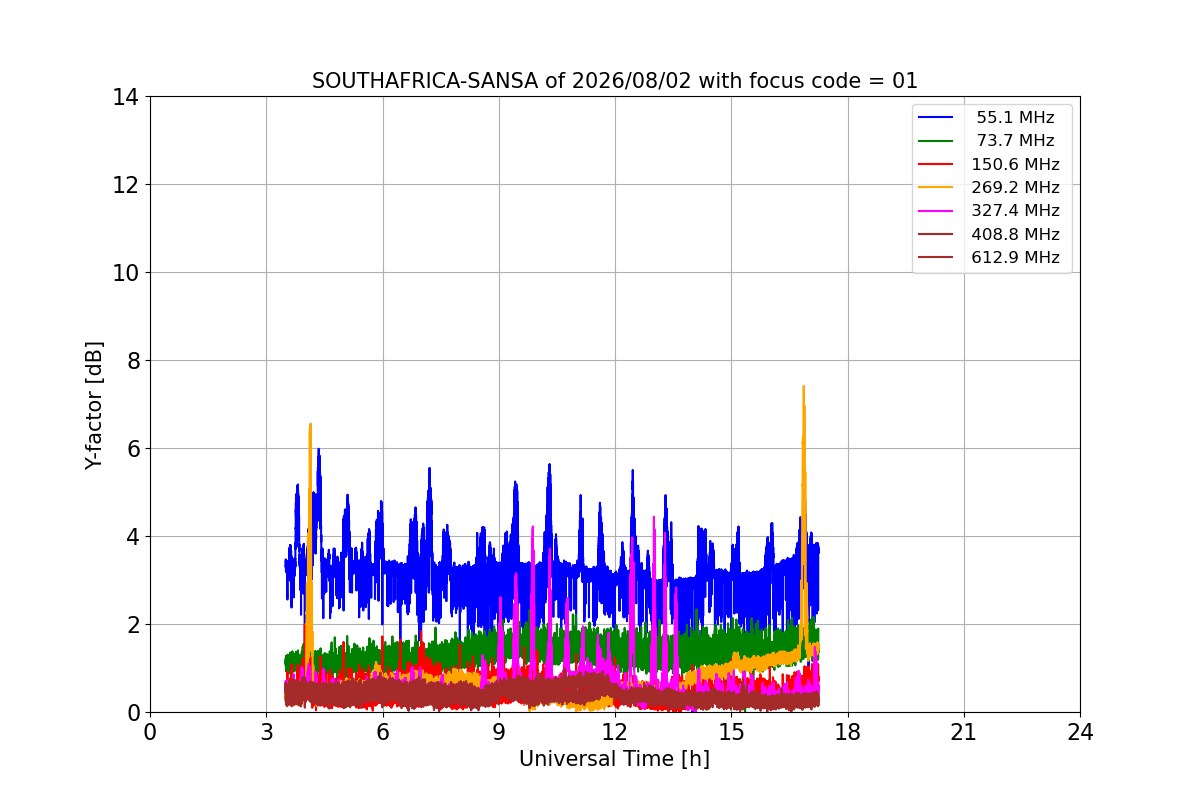Click the Y-factor [dB] axis label
This screenshot has width=1200, height=800.
pos(94,405)
